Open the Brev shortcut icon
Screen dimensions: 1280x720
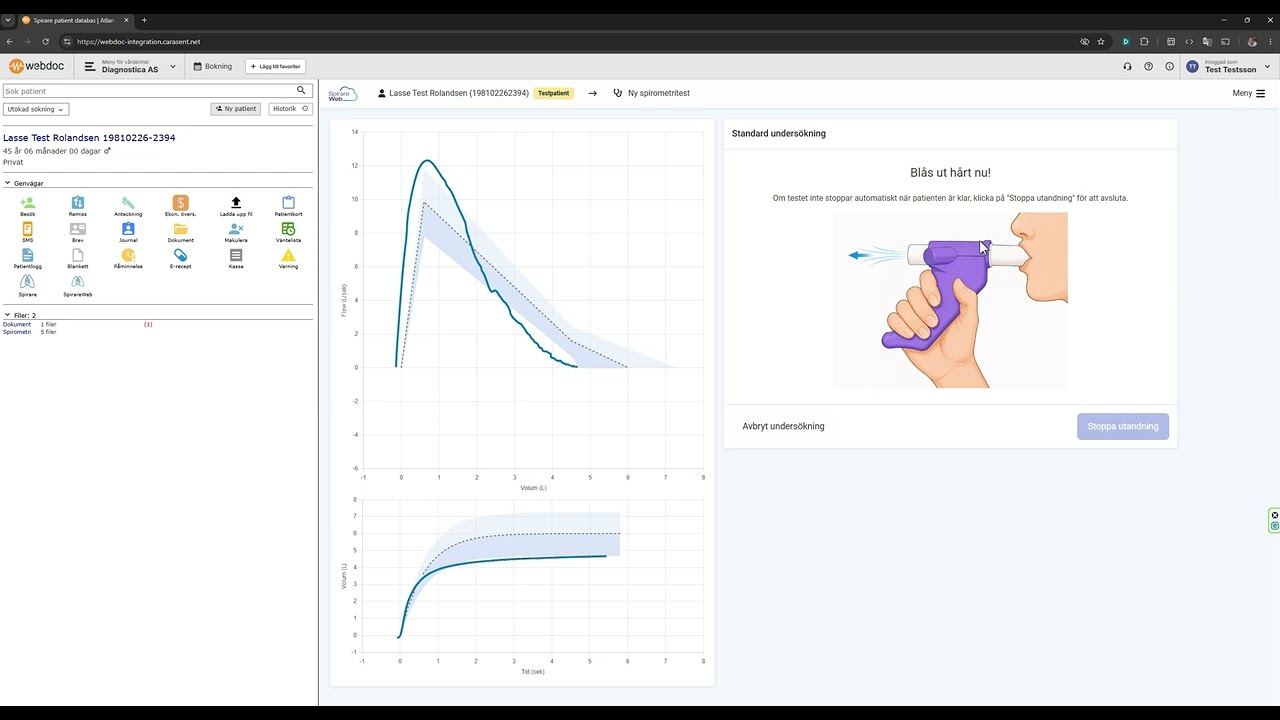coord(78,229)
